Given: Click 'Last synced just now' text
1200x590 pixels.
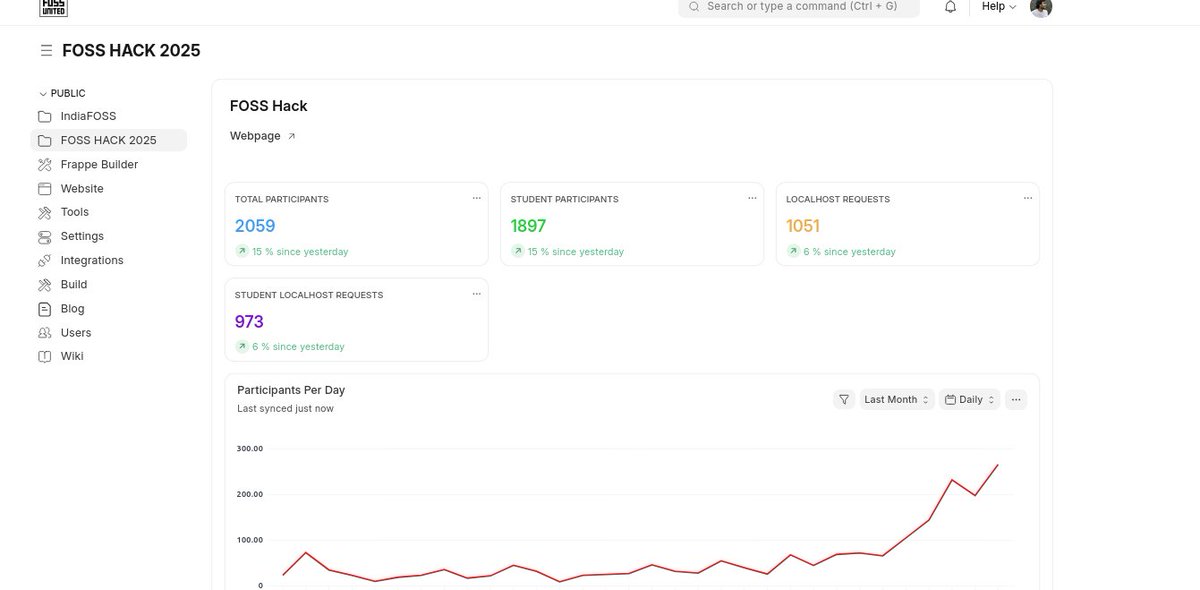Looking at the screenshot, I should tap(285, 408).
